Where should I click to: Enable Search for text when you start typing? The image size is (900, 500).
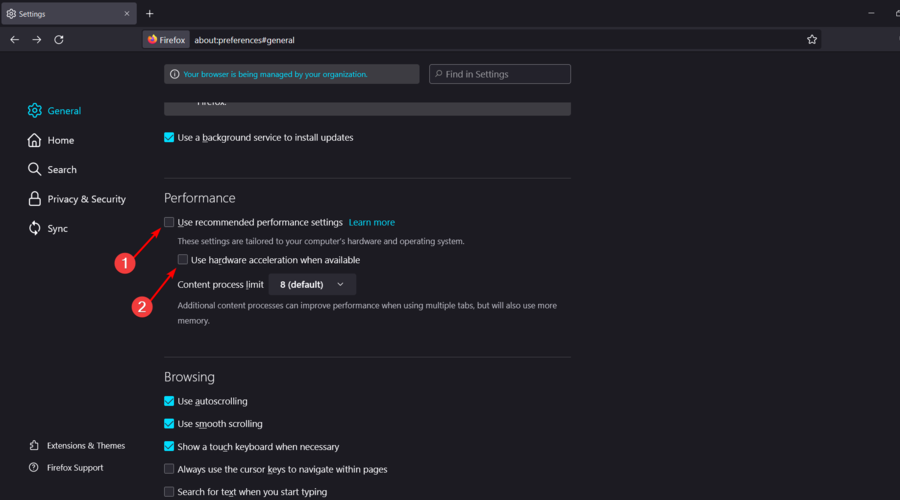click(x=169, y=491)
